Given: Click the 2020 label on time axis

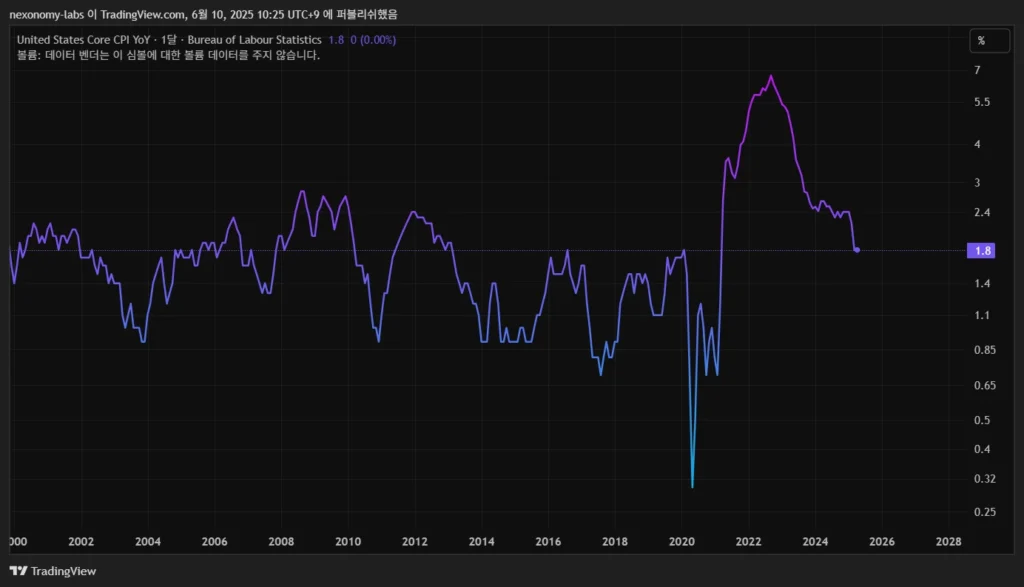Looking at the screenshot, I should pyautogui.click(x=681, y=542).
